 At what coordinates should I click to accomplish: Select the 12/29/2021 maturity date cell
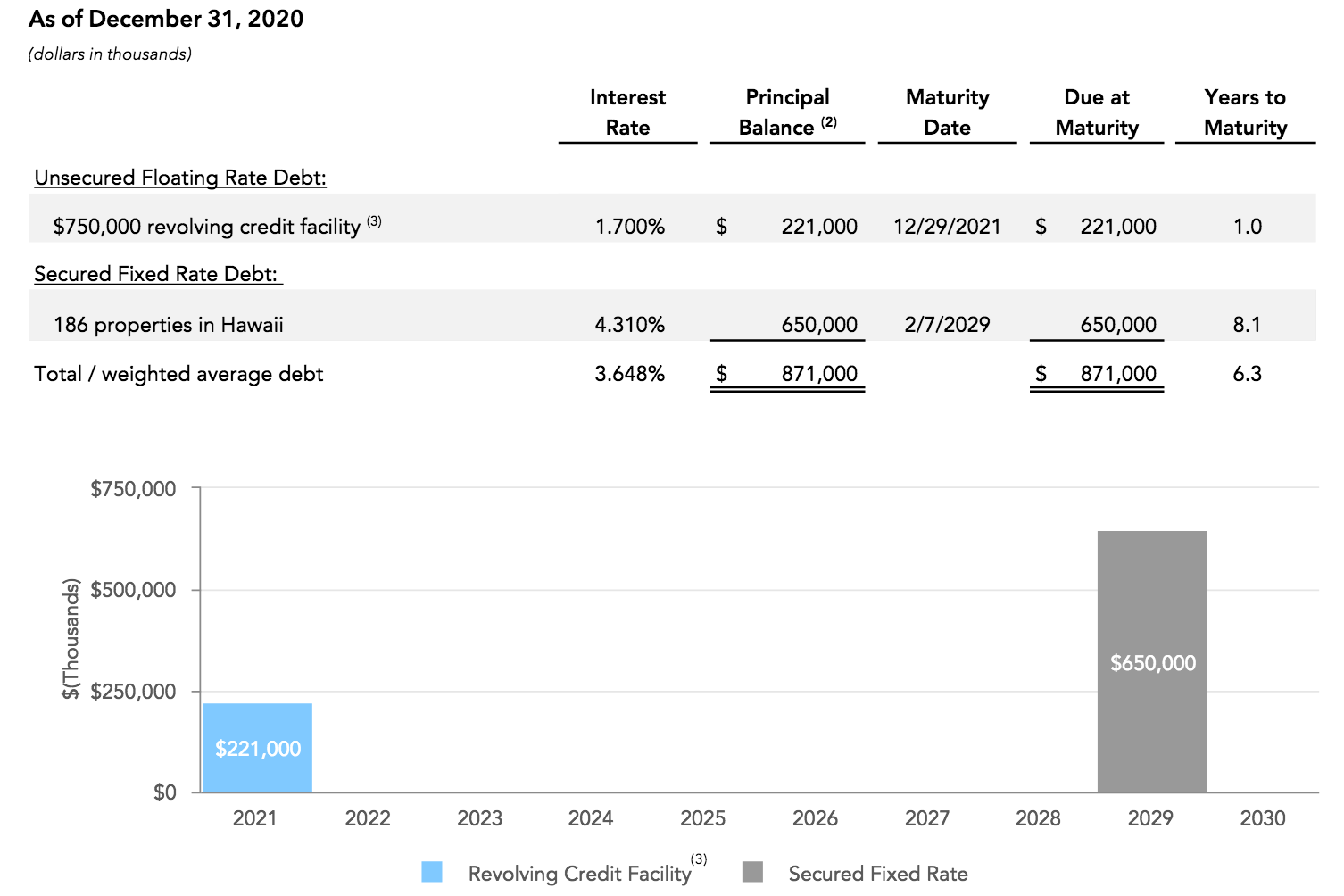[x=948, y=226]
